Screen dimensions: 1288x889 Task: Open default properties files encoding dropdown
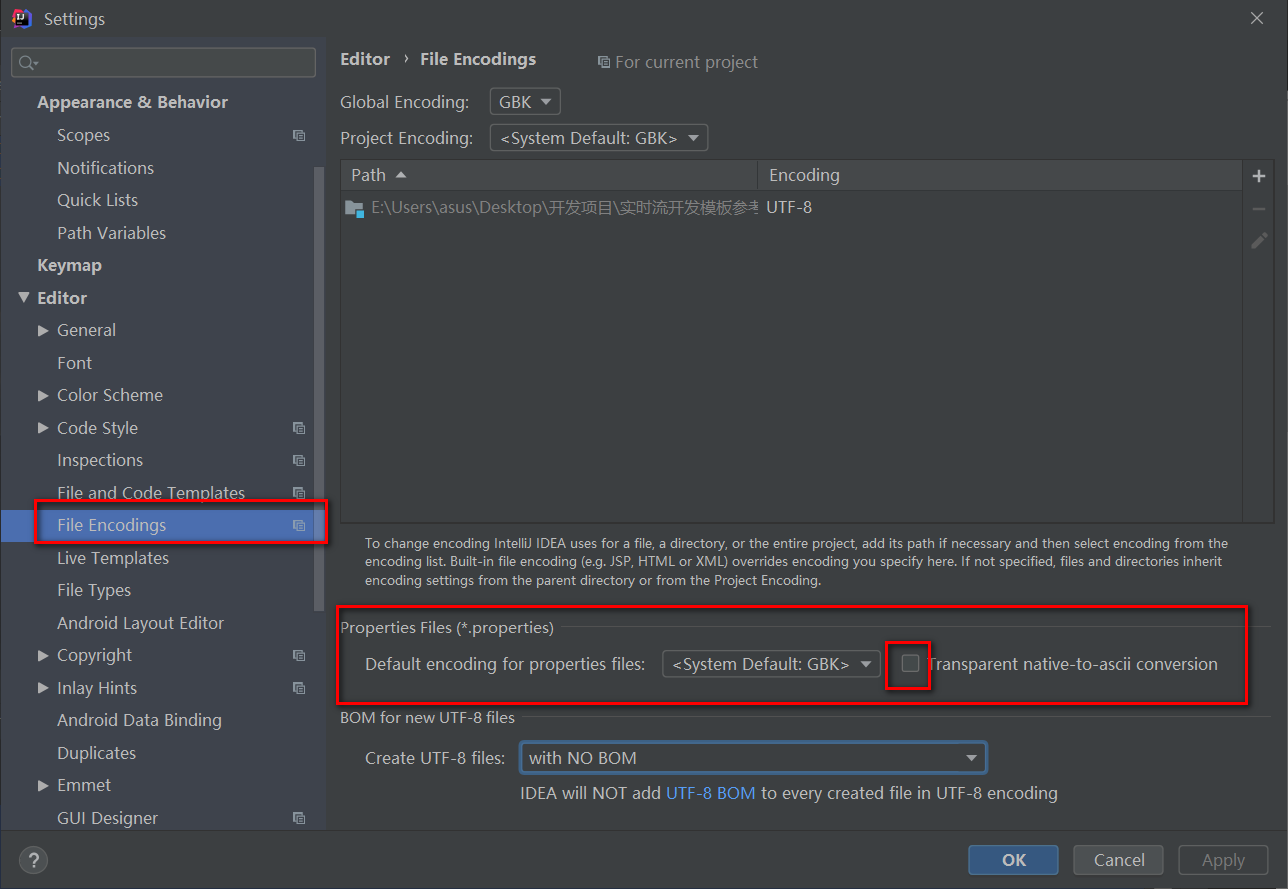(771, 664)
